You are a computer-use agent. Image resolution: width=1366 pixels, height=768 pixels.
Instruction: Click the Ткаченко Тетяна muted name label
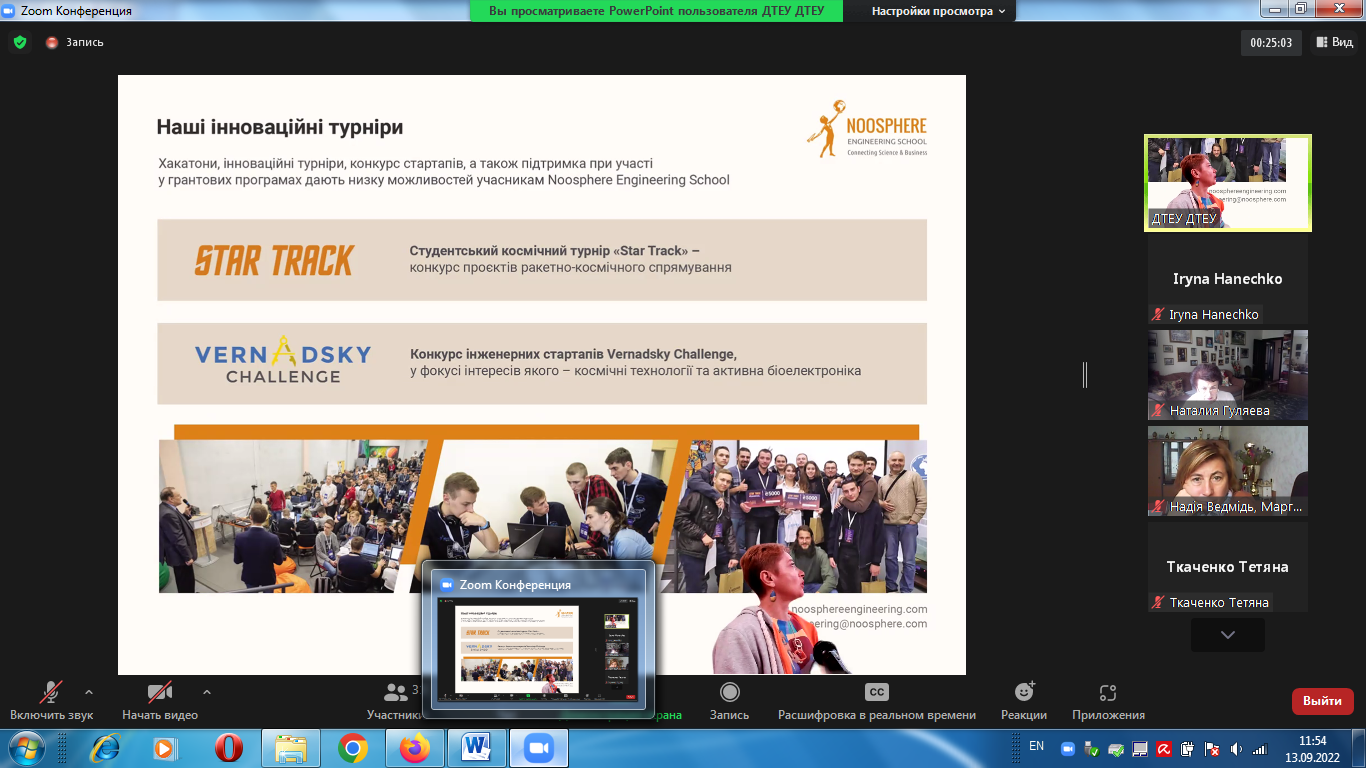[x=1209, y=602]
